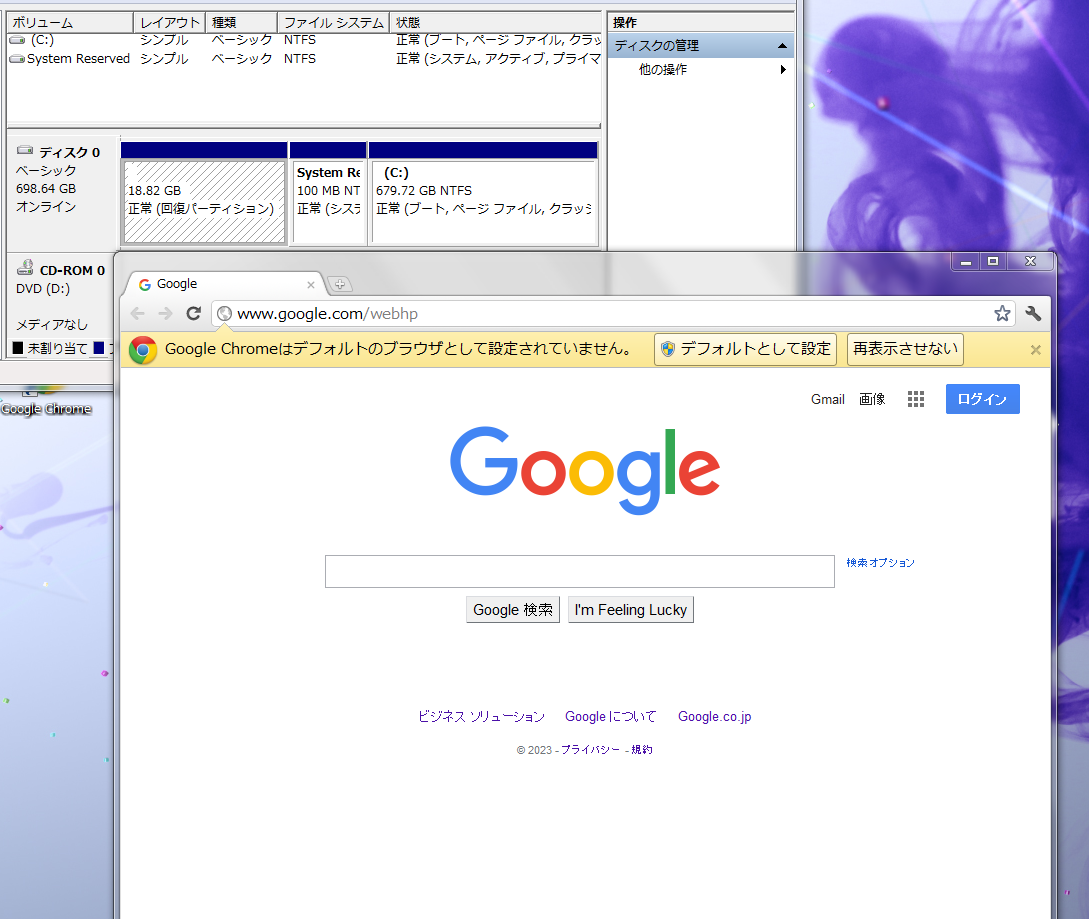Open ビジネス ソリューション link
1089x919 pixels.
tap(481, 716)
